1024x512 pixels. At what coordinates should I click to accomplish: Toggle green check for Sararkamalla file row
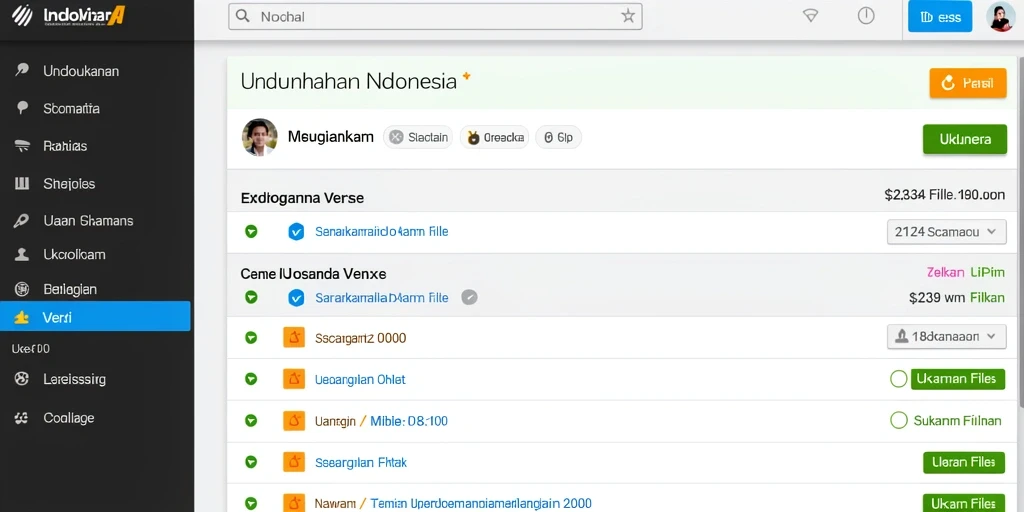251,297
